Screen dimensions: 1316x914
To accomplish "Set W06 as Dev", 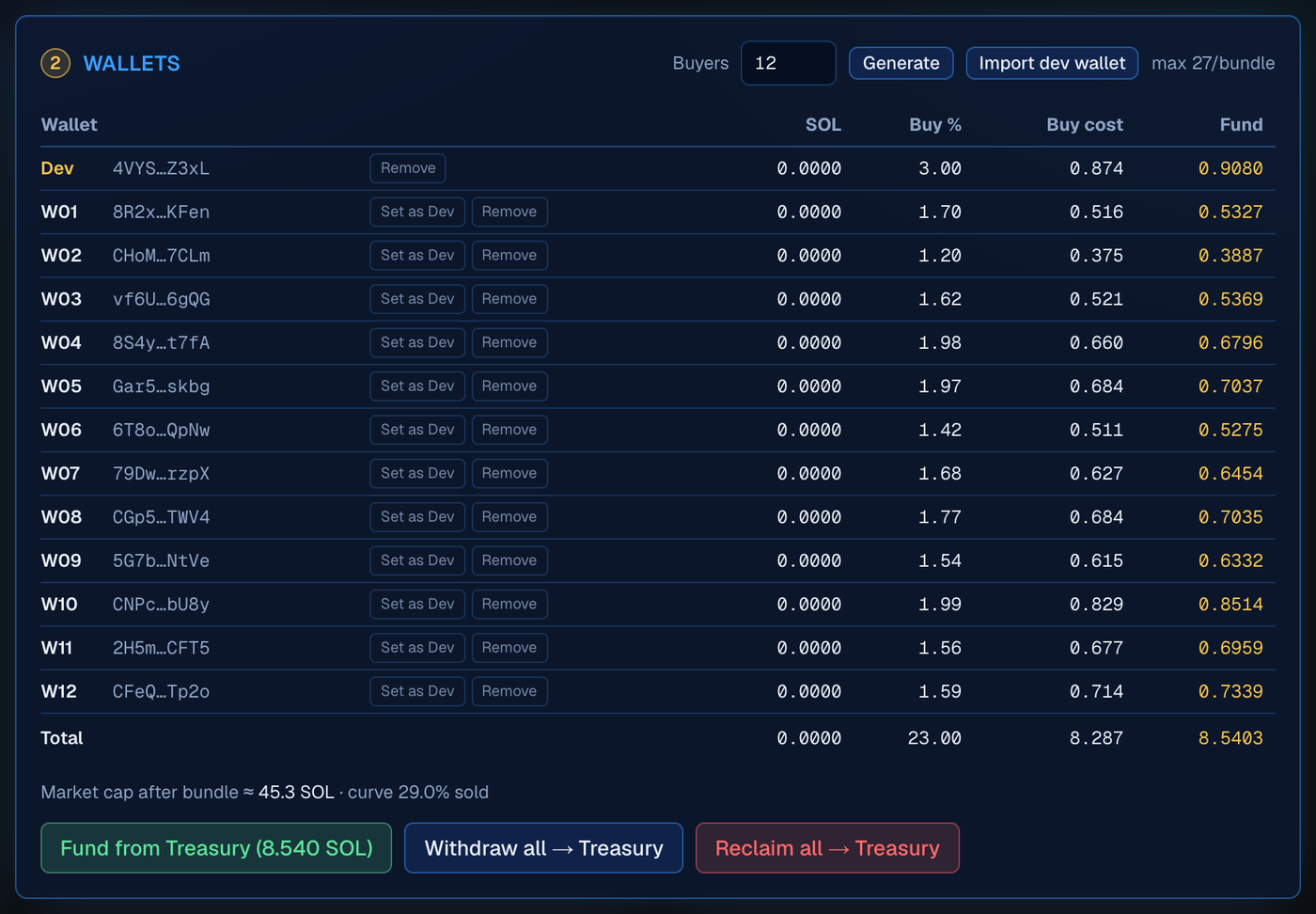I will pos(417,430).
